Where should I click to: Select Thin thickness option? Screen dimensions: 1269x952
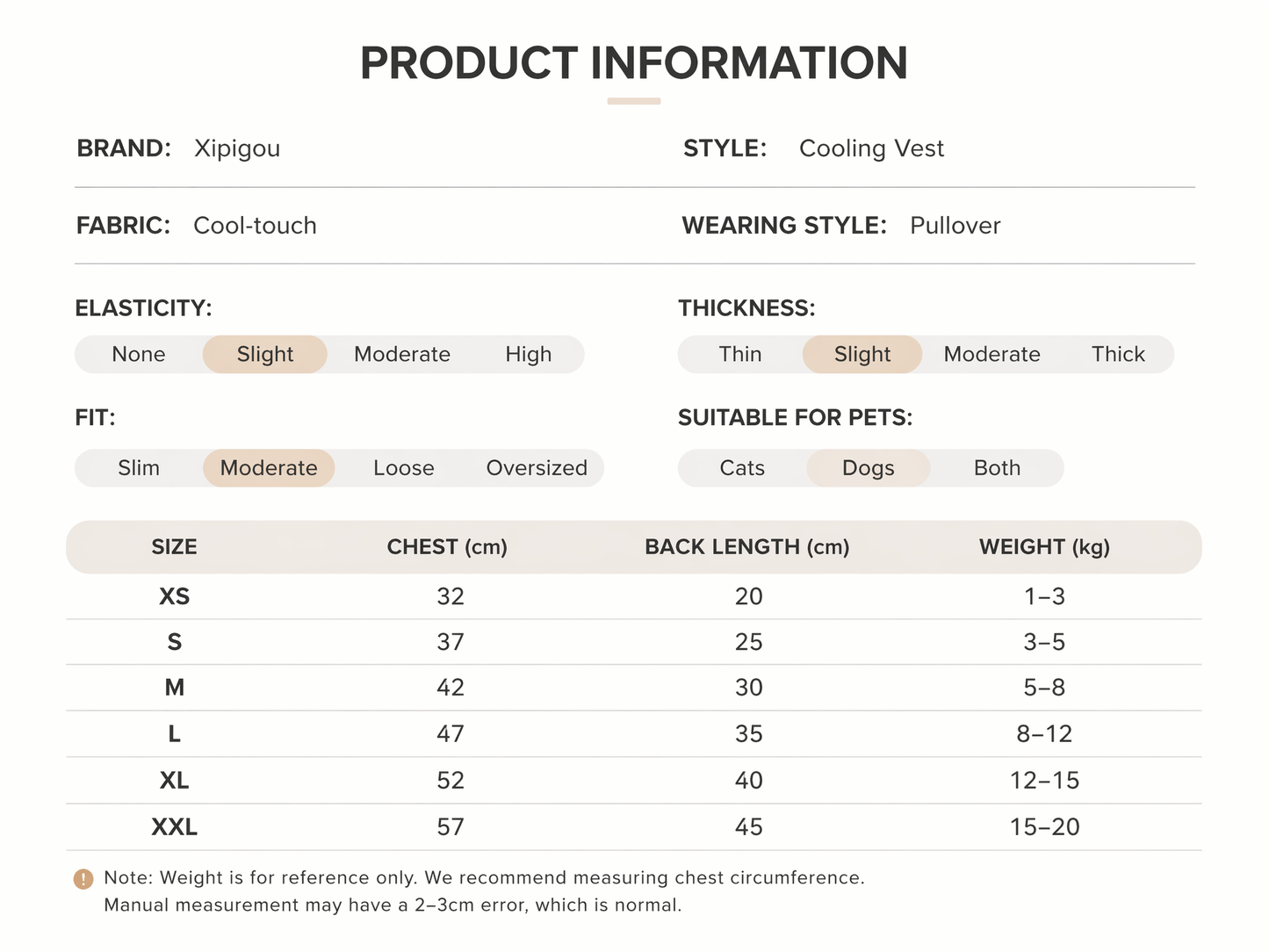740,354
